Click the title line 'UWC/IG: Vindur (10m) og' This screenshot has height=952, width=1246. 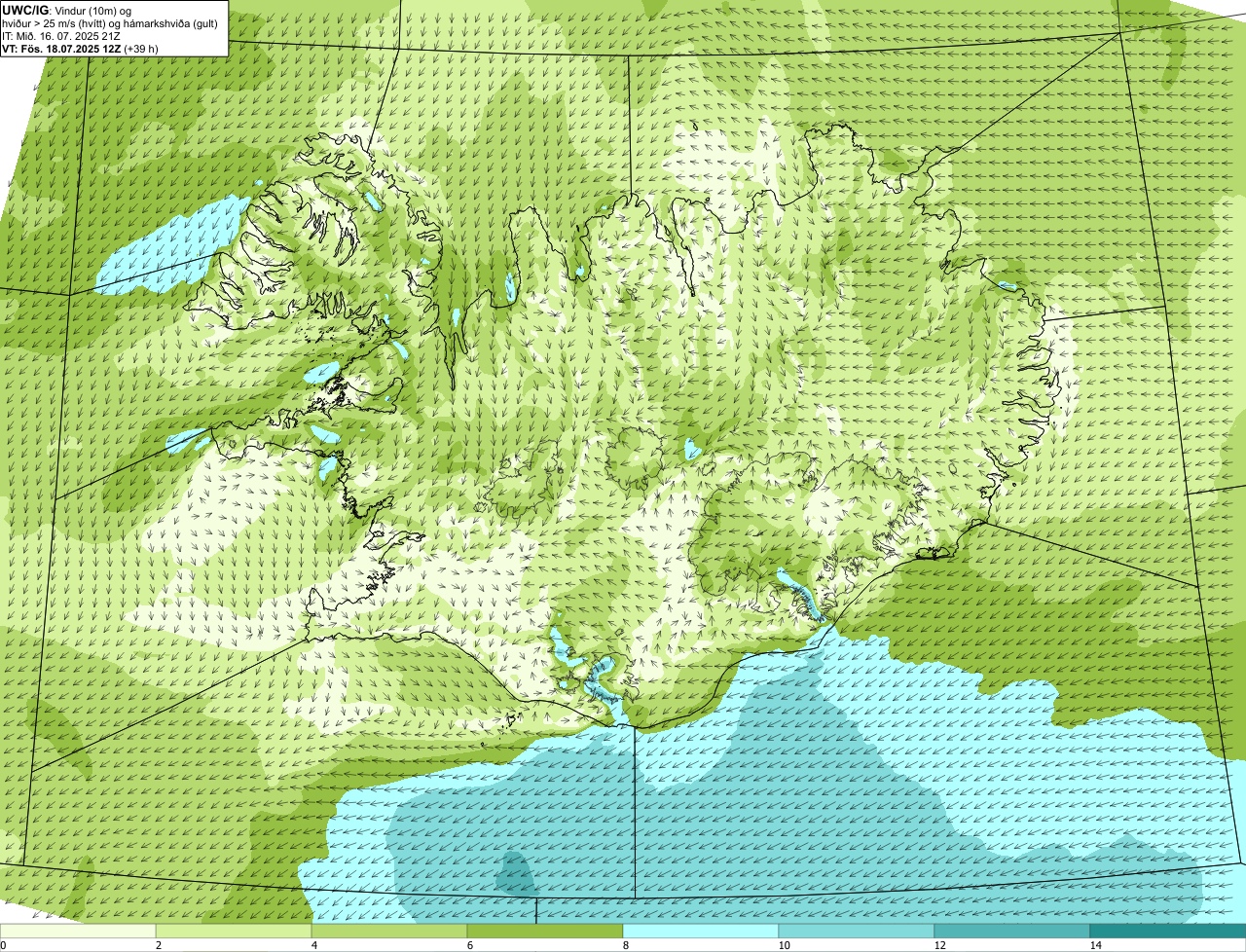66,10
